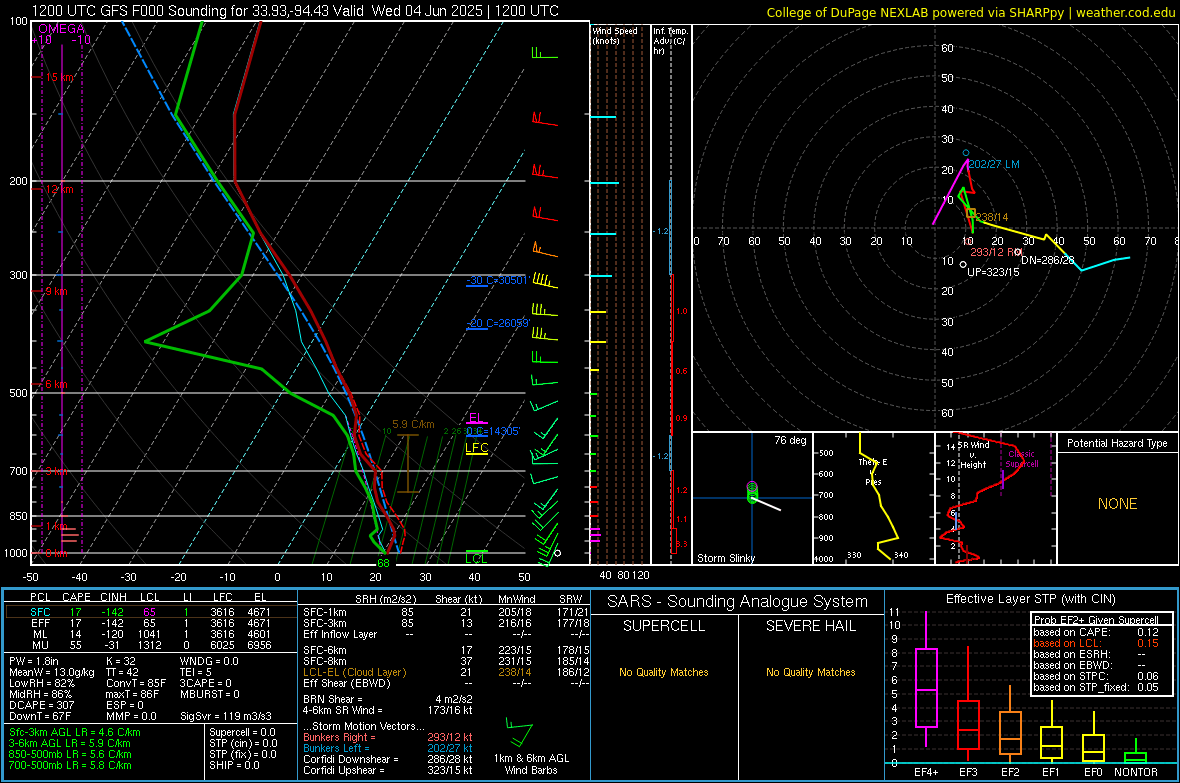Select the SFC parcel row

click(x=150, y=612)
